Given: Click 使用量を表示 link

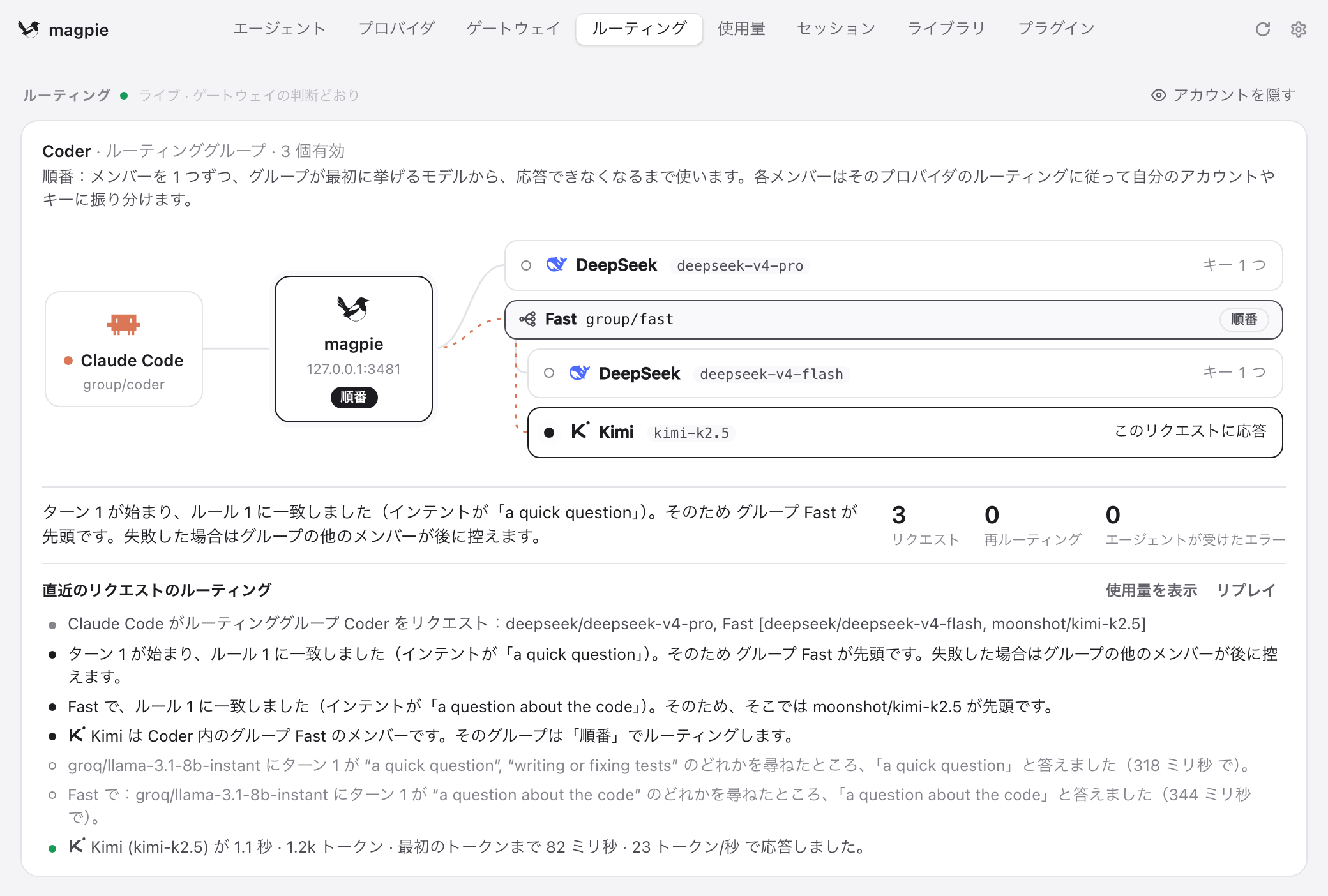Looking at the screenshot, I should click(x=1151, y=590).
